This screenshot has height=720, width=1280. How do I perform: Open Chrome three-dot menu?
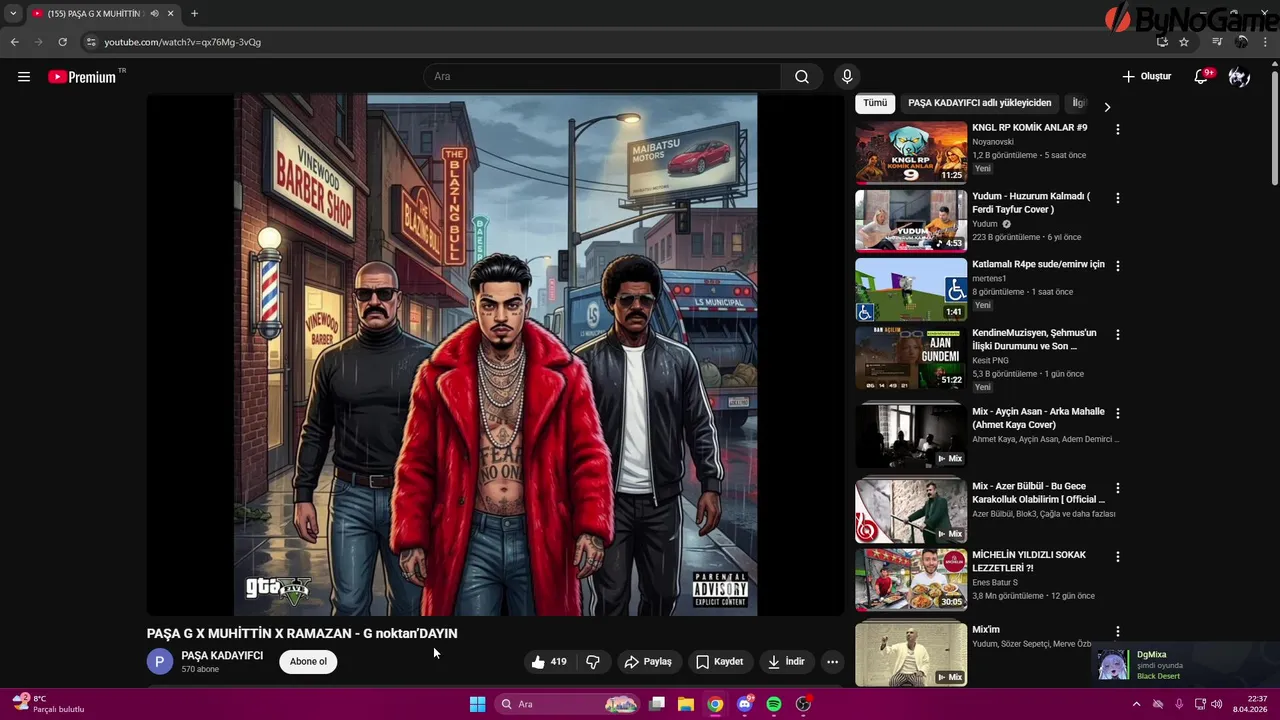[1266, 42]
